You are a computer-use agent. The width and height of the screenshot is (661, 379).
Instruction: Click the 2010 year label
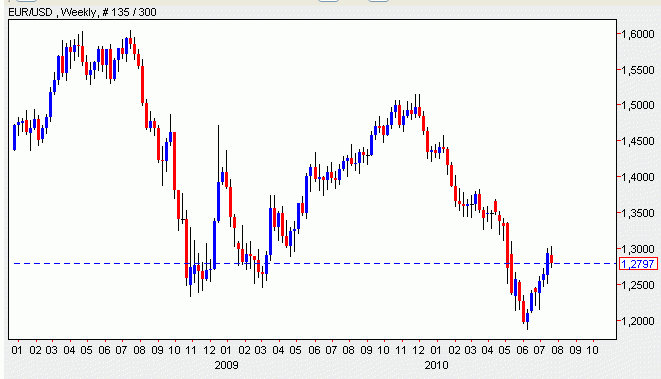click(x=436, y=365)
